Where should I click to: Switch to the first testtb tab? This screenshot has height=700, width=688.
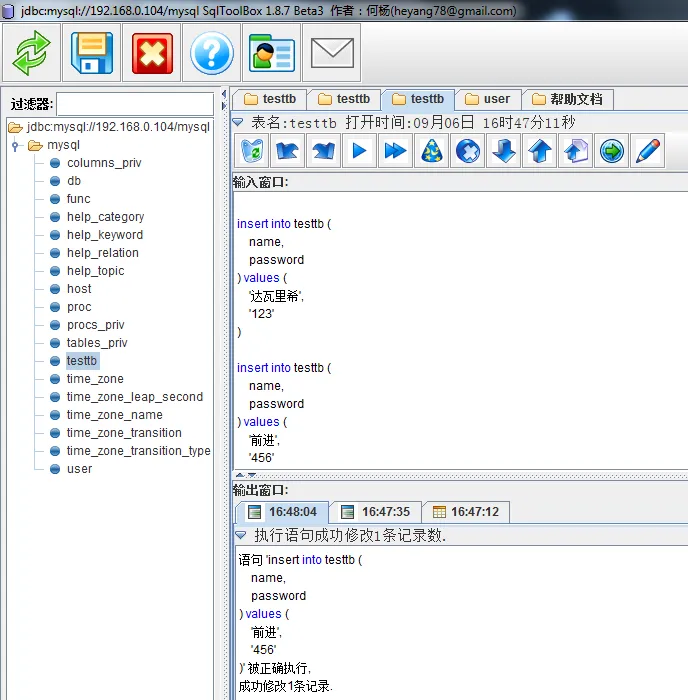pos(270,99)
